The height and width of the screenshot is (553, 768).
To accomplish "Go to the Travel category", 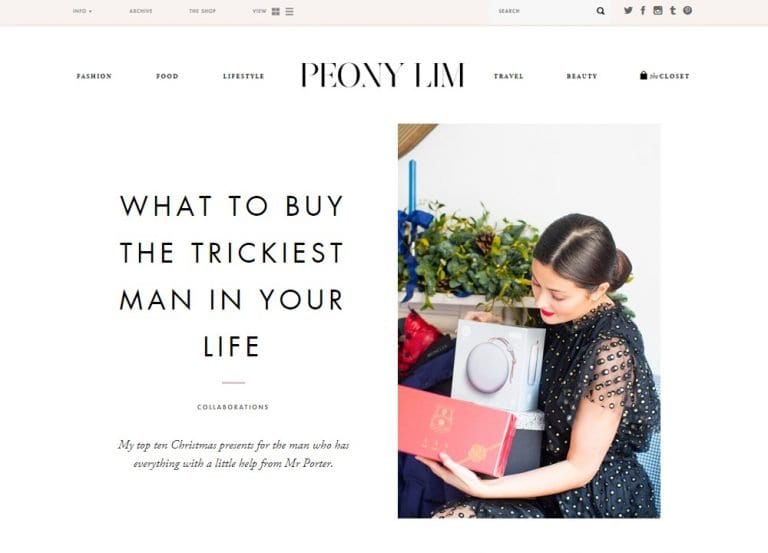I will (x=508, y=76).
